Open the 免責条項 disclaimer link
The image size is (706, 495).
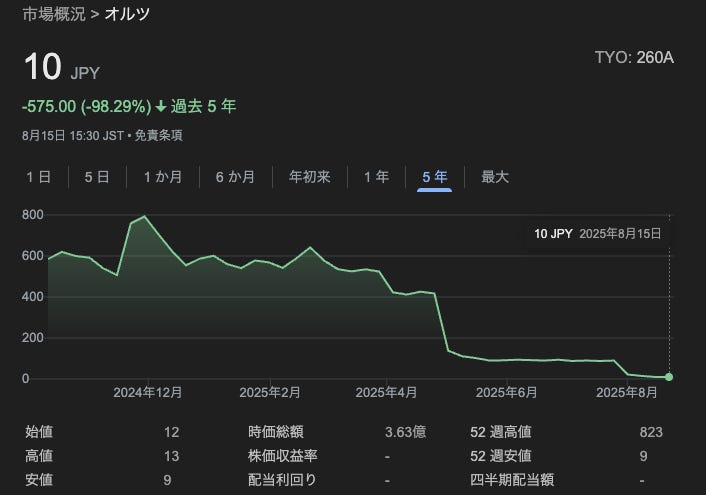tap(158, 136)
